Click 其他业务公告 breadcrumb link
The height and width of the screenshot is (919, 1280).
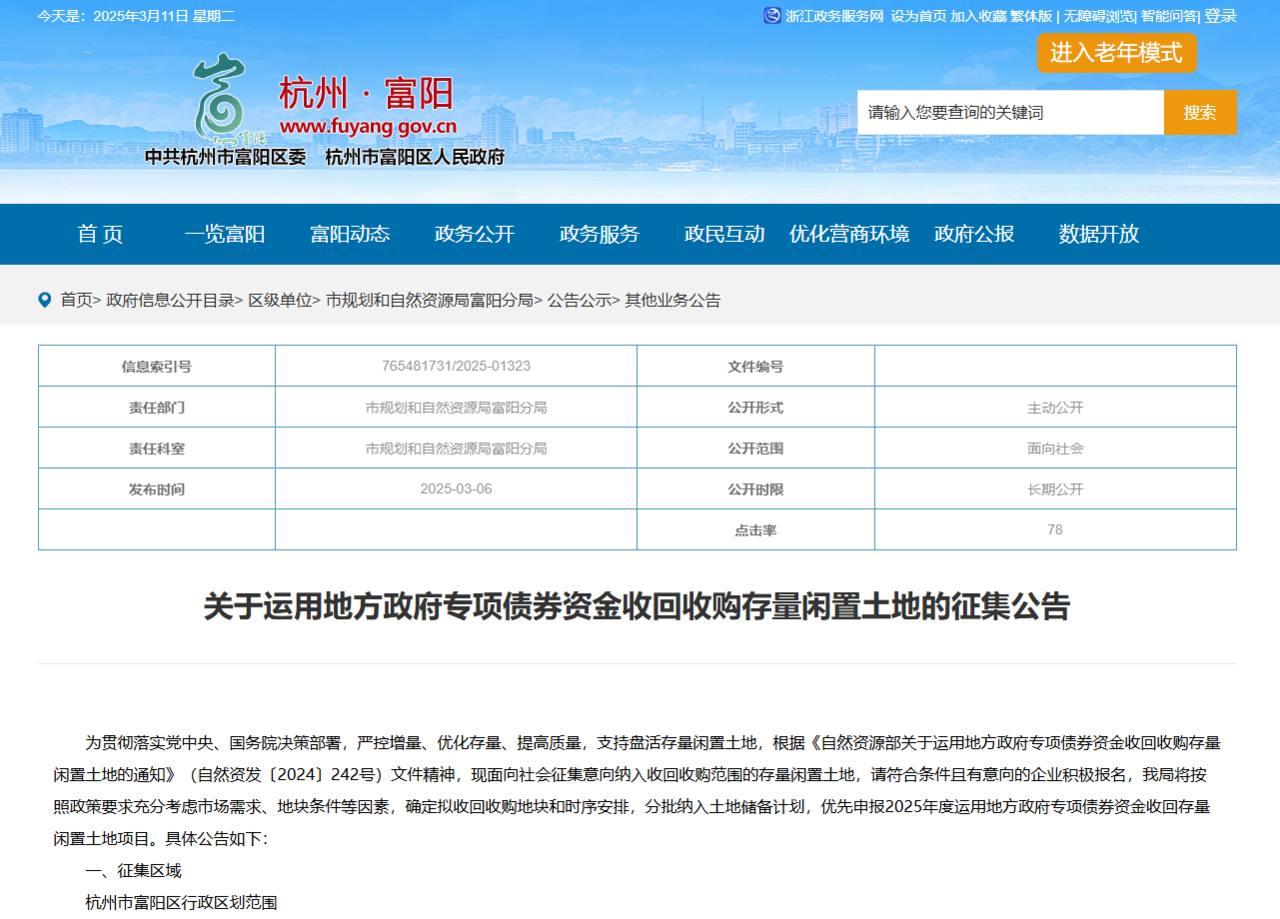pos(672,300)
